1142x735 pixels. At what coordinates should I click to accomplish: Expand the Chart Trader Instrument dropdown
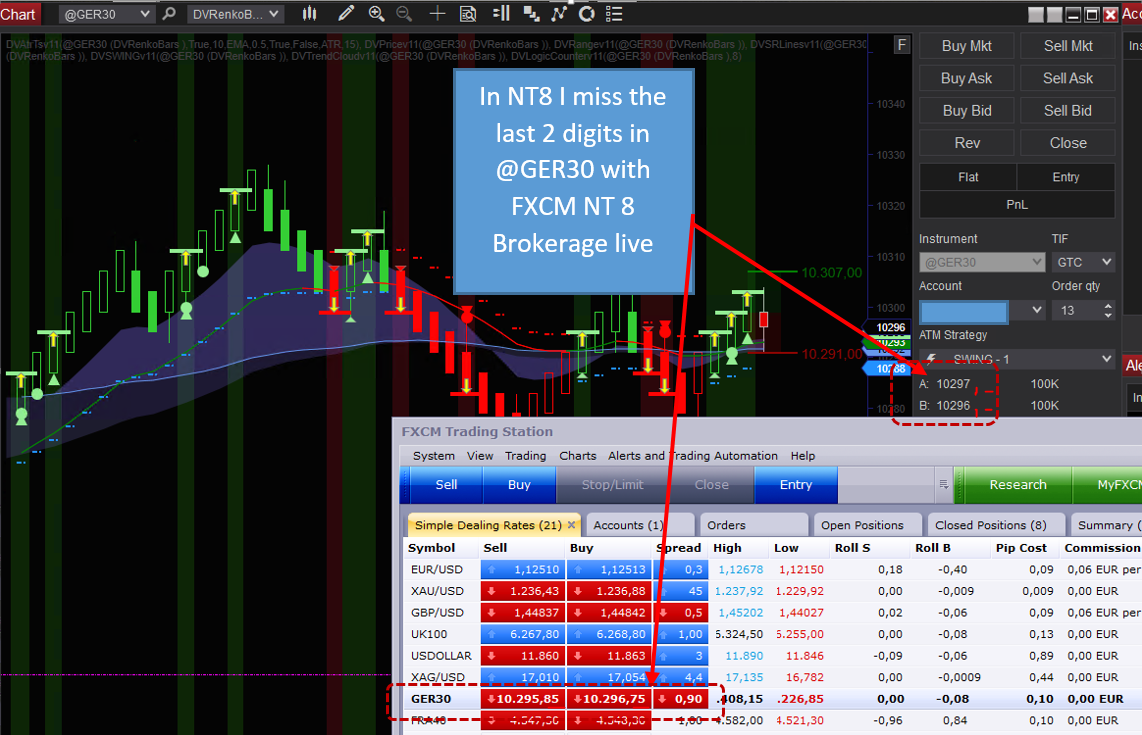pos(982,262)
